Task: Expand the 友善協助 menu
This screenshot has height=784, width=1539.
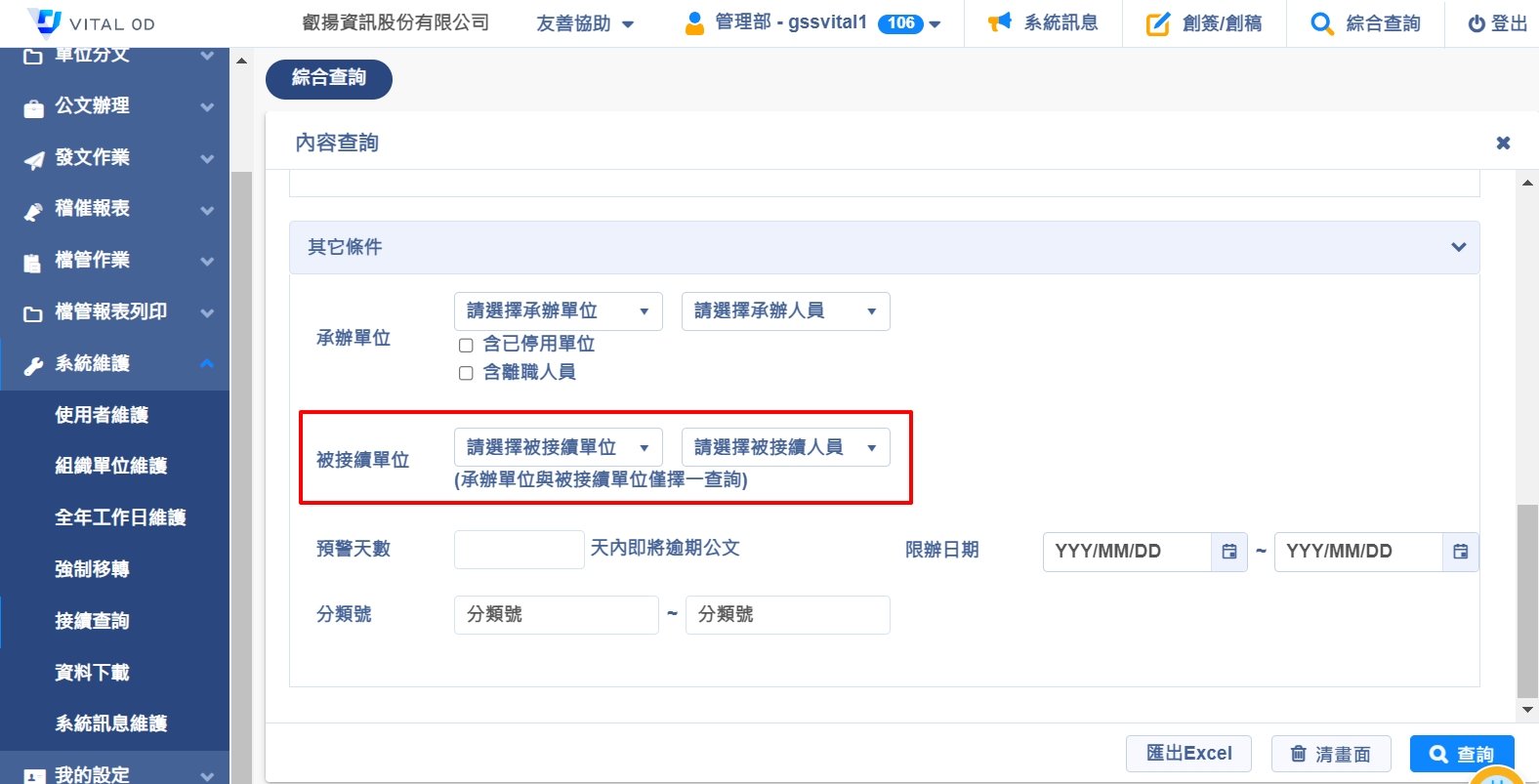Action: [584, 23]
